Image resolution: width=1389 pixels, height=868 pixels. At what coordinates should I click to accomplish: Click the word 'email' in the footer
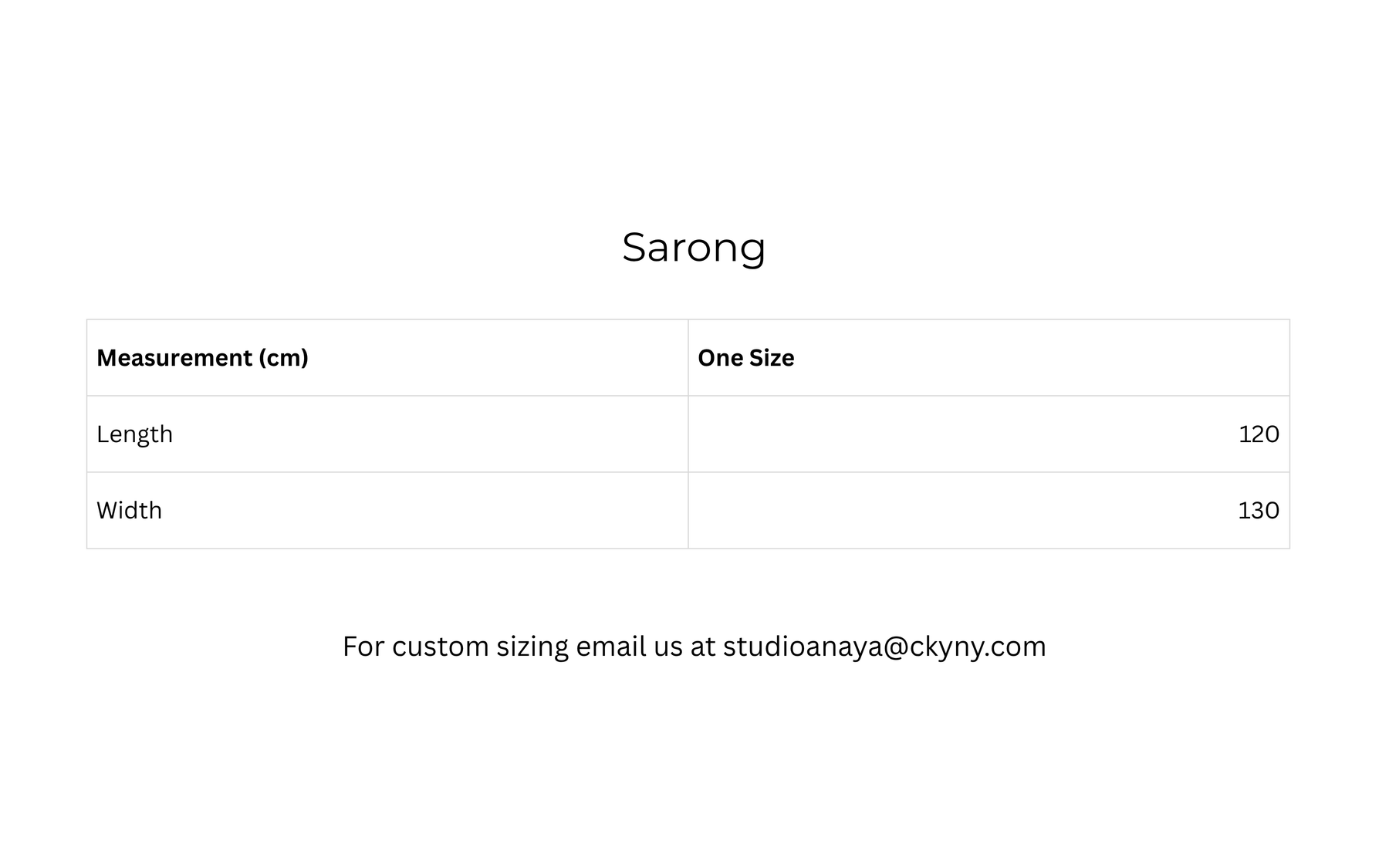612,647
